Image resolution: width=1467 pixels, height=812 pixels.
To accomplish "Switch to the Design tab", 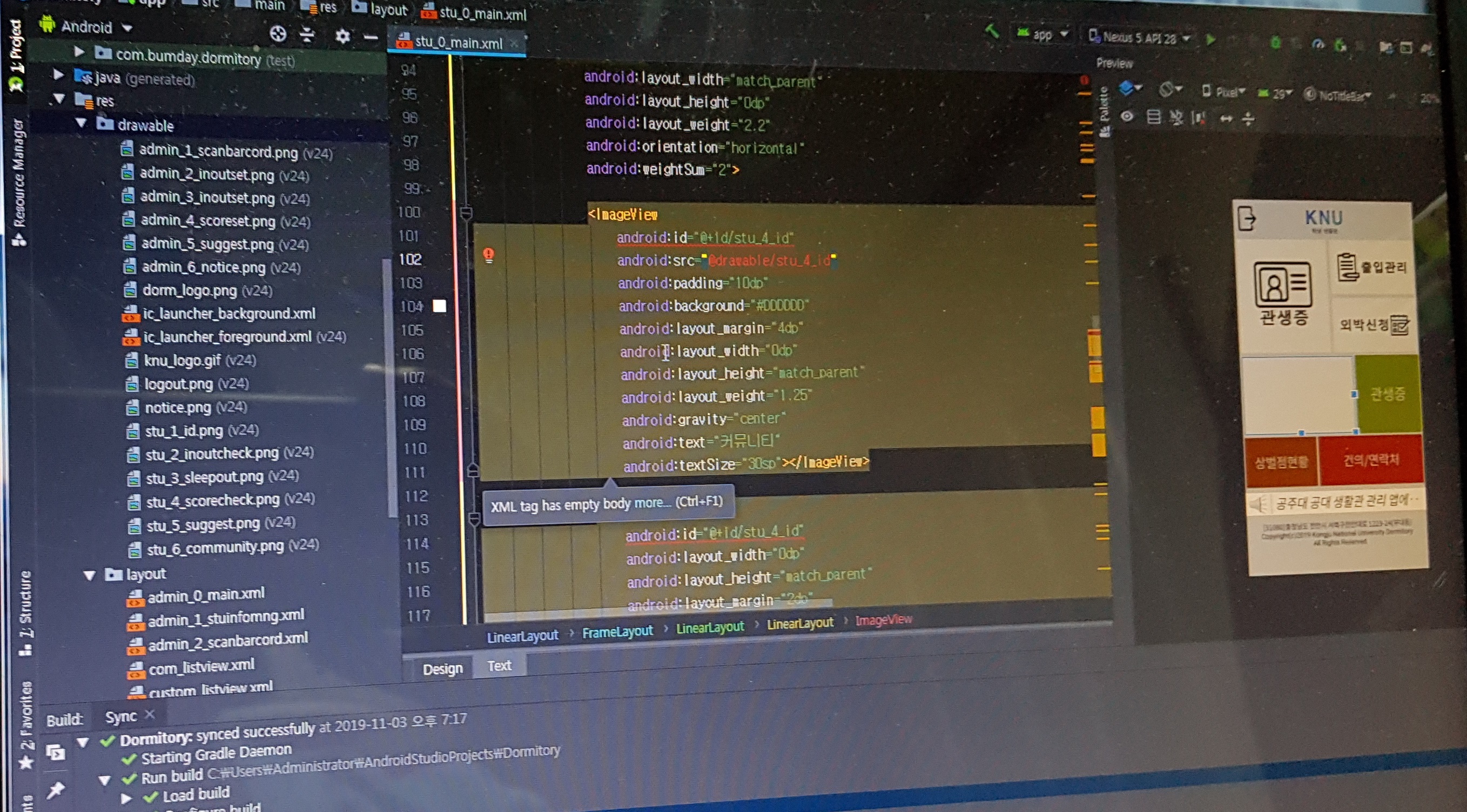I will [442, 668].
